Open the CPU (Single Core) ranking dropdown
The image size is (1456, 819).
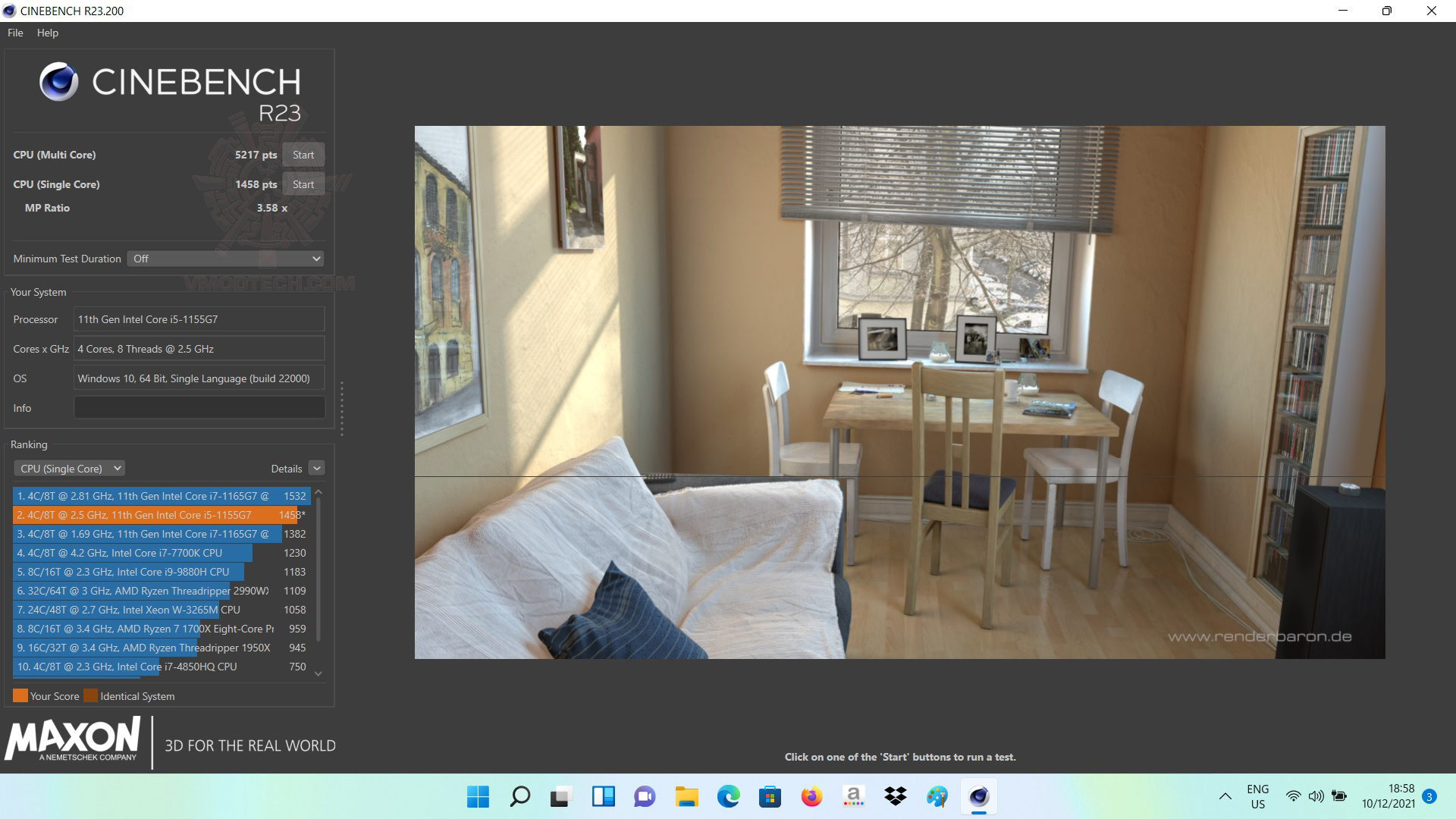pyautogui.click(x=69, y=469)
